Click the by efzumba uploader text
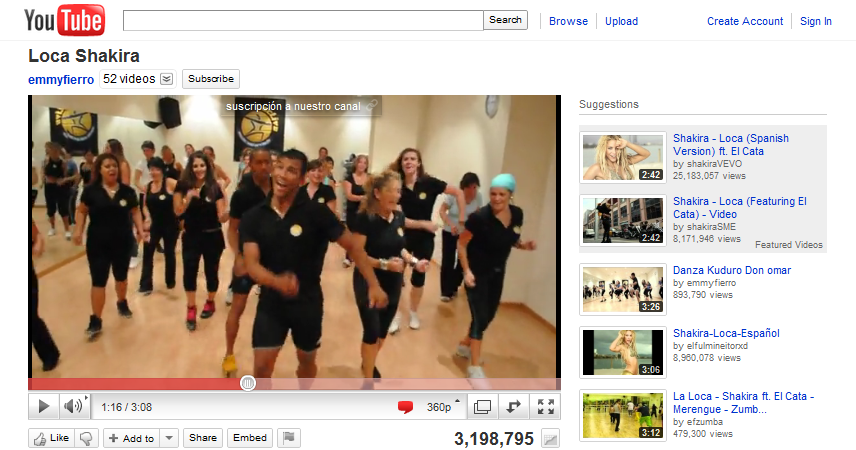The width and height of the screenshot is (856, 450). tap(698, 422)
